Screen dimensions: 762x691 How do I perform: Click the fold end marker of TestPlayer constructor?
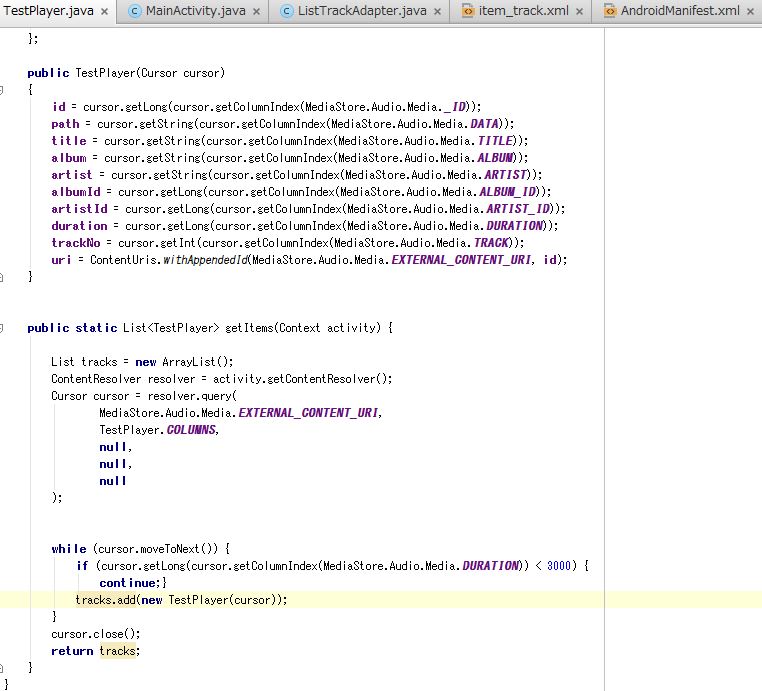coord(1,277)
